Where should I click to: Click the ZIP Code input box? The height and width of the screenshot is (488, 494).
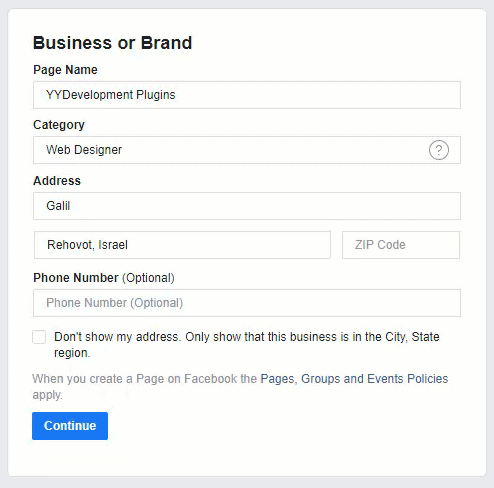(401, 245)
